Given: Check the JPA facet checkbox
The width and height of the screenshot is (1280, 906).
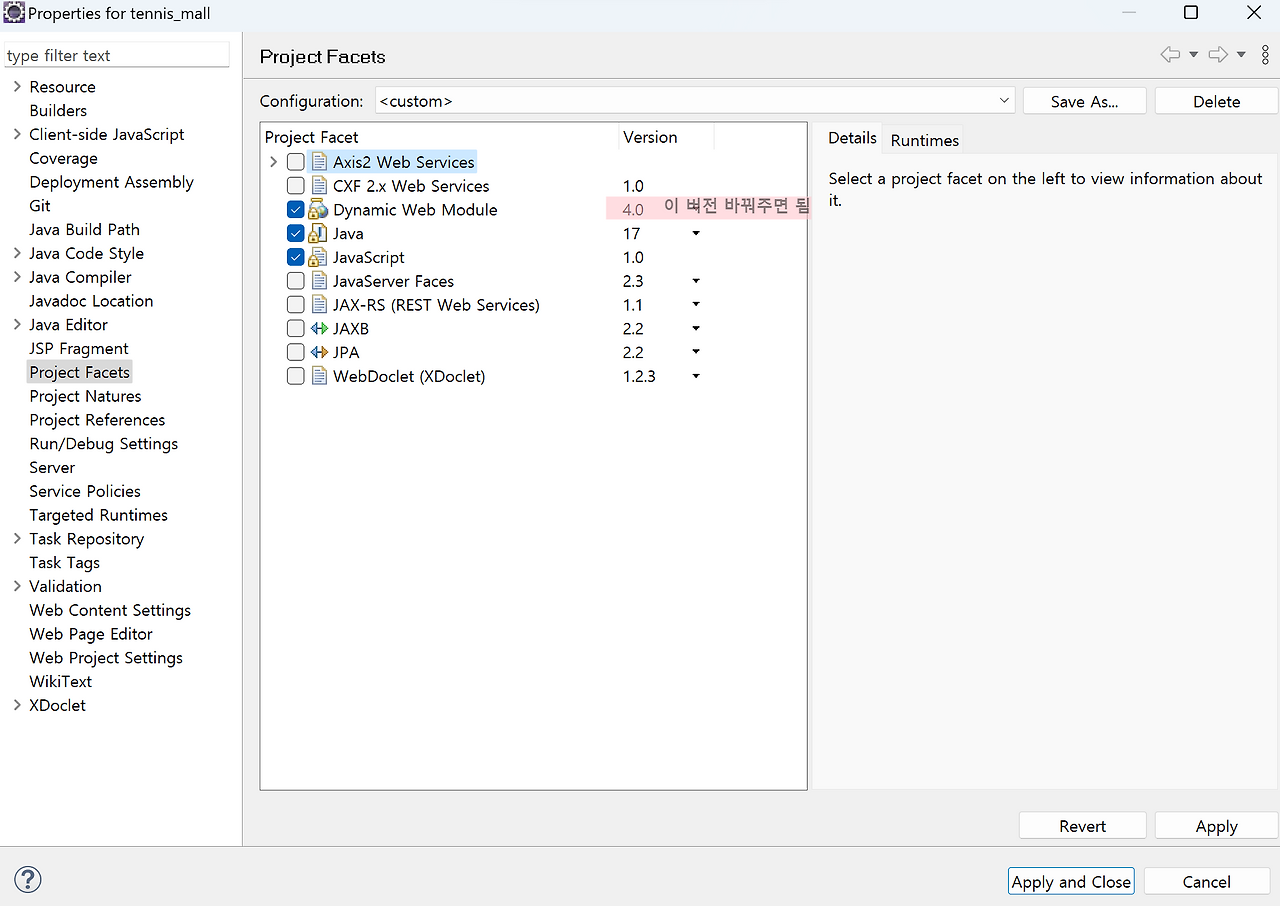Looking at the screenshot, I should pos(295,352).
